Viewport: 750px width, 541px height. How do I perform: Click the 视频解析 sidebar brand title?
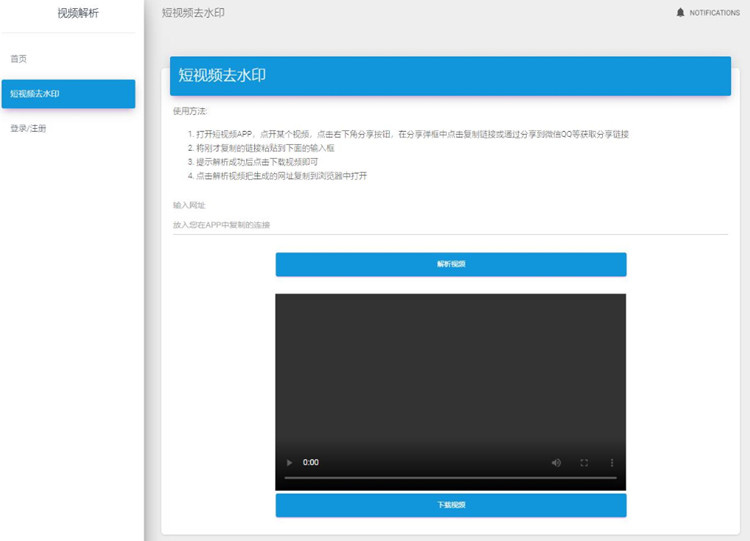tap(78, 14)
